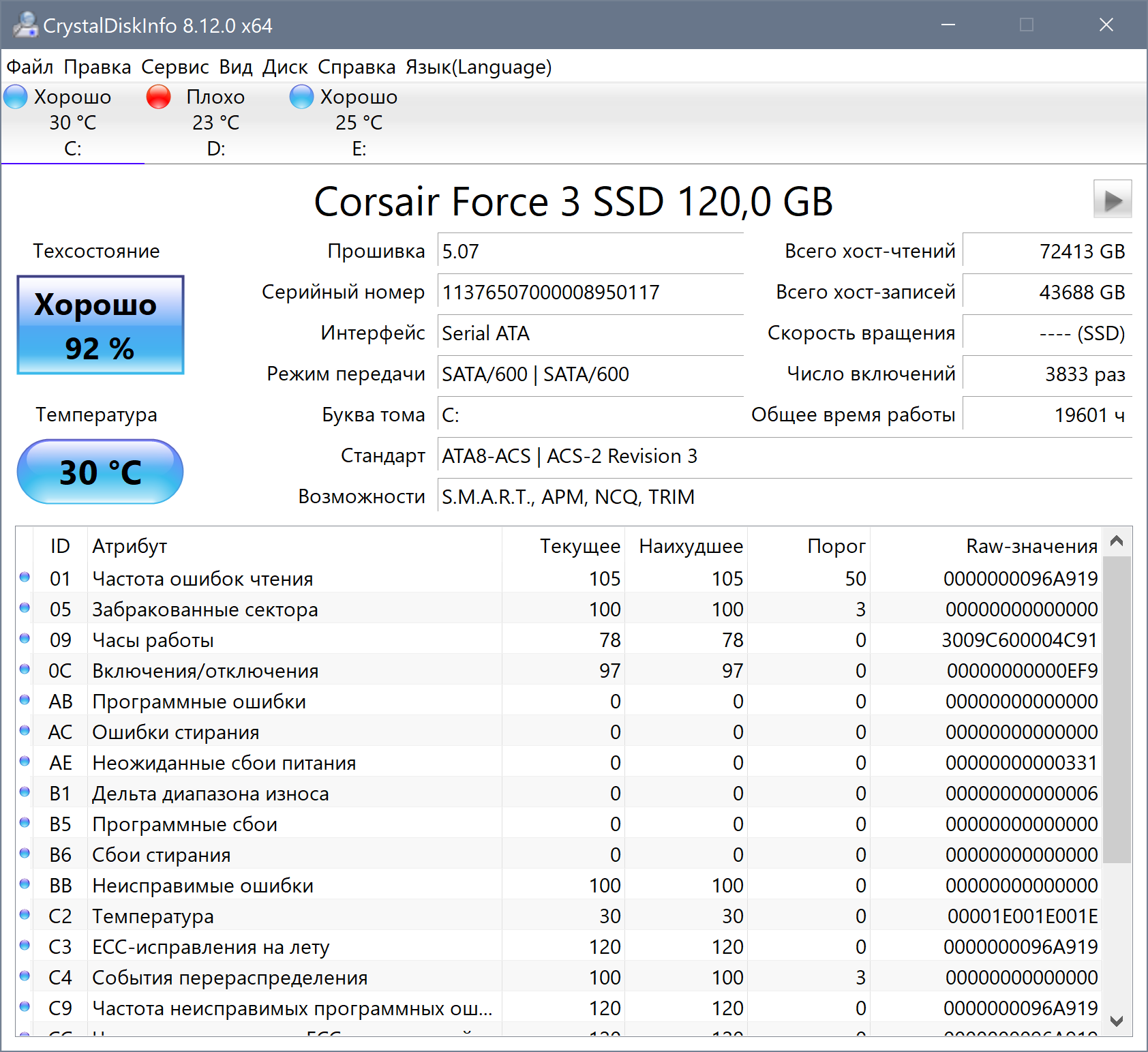The height and width of the screenshot is (1052, 1148).
Task: Click status dot for attribute C3
Action: pyautogui.click(x=25, y=946)
